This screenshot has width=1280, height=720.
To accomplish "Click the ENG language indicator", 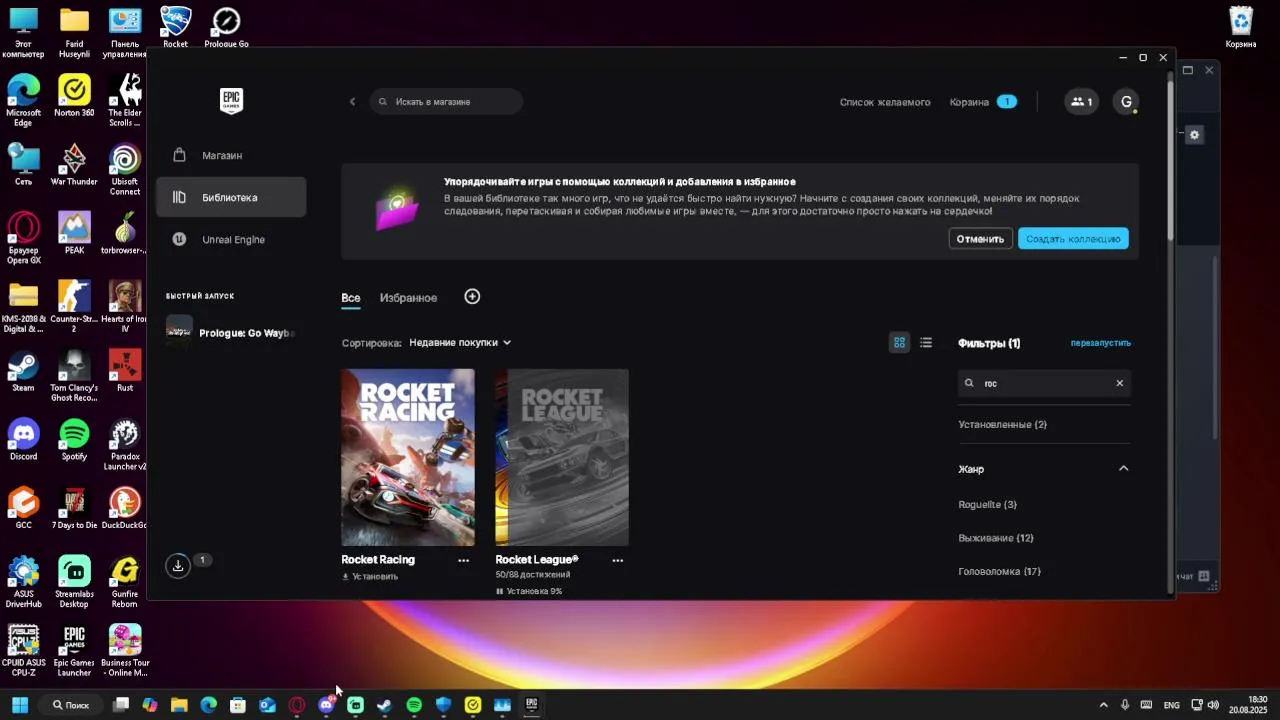I will point(1172,705).
